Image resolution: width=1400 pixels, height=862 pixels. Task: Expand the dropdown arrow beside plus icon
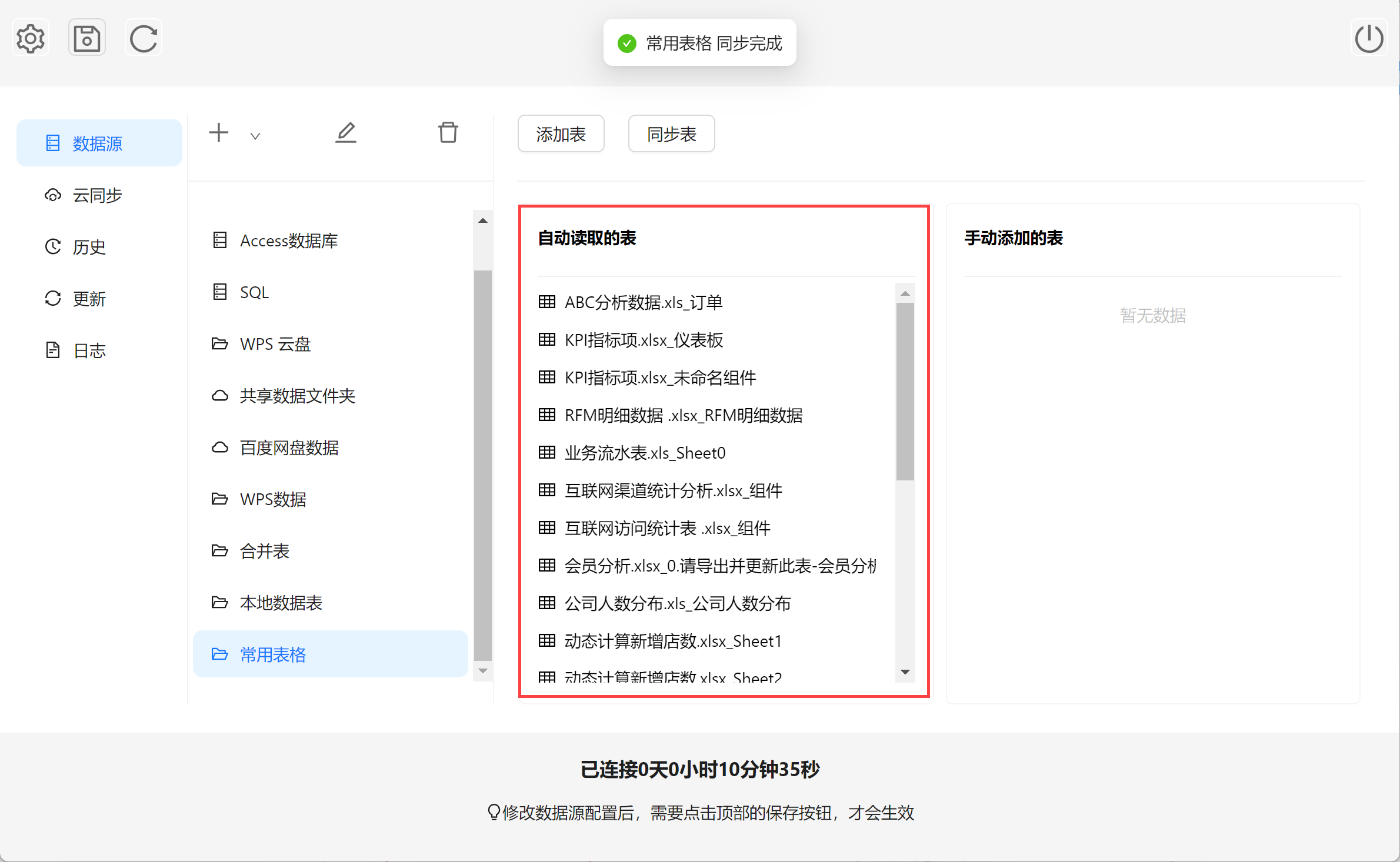tap(255, 136)
